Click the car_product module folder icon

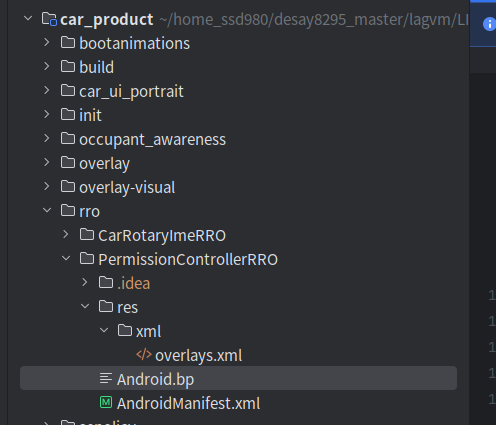click(49, 19)
